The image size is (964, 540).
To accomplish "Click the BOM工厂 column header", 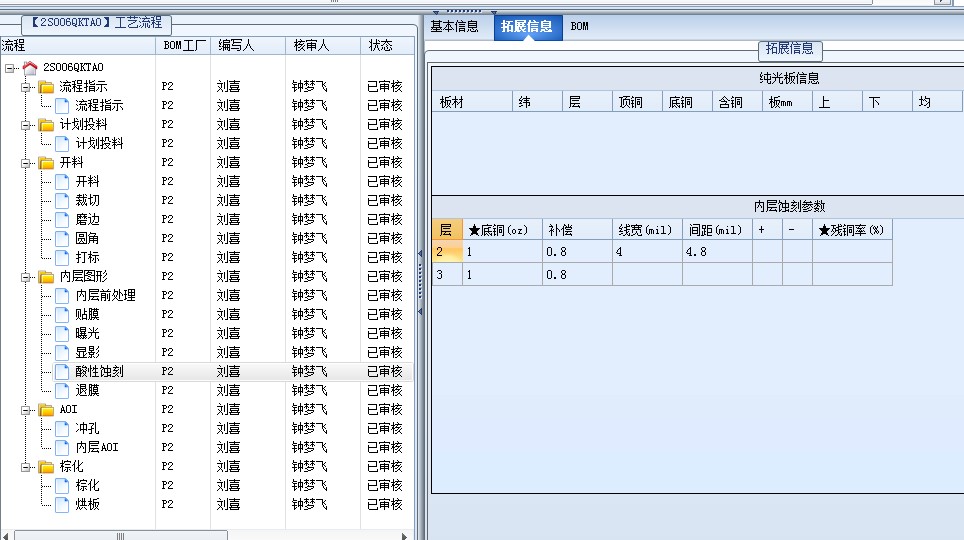I will [183, 46].
